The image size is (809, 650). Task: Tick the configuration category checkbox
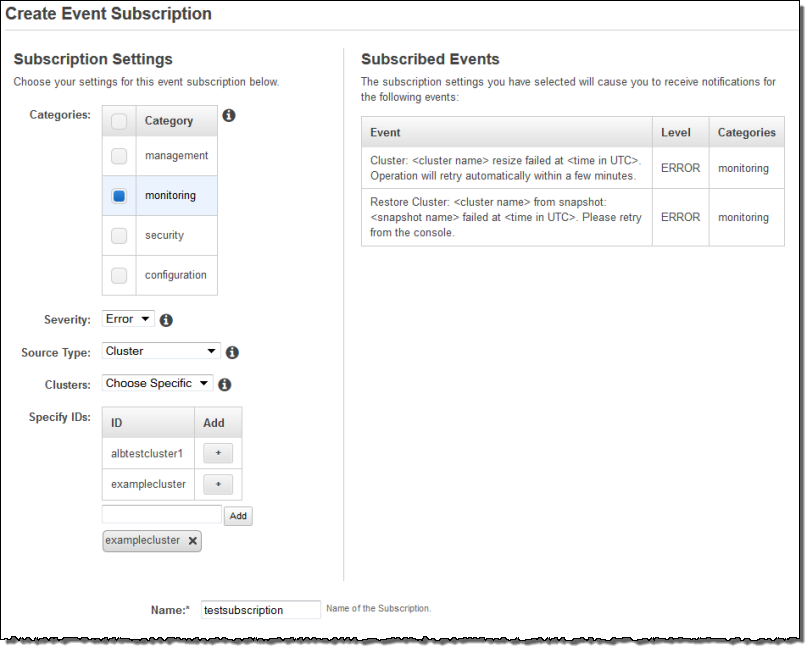(119, 275)
